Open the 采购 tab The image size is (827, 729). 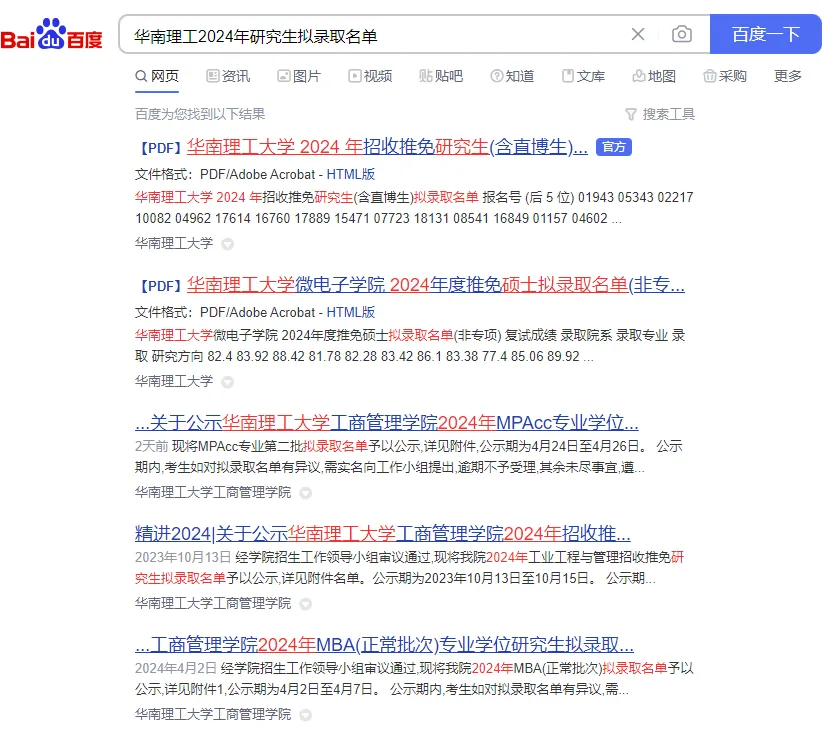click(x=725, y=76)
